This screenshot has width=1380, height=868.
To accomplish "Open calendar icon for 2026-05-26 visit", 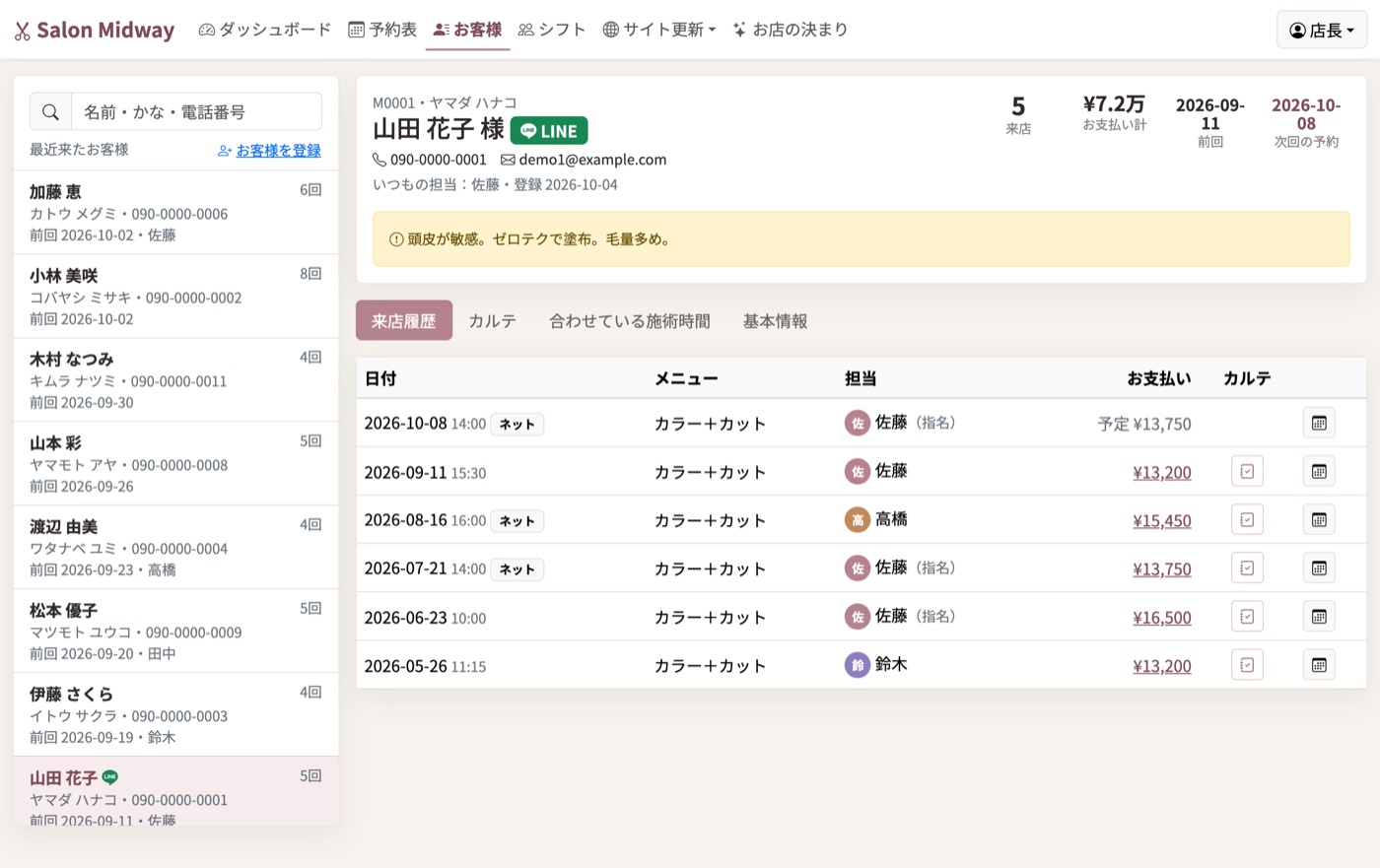I will 1319,665.
